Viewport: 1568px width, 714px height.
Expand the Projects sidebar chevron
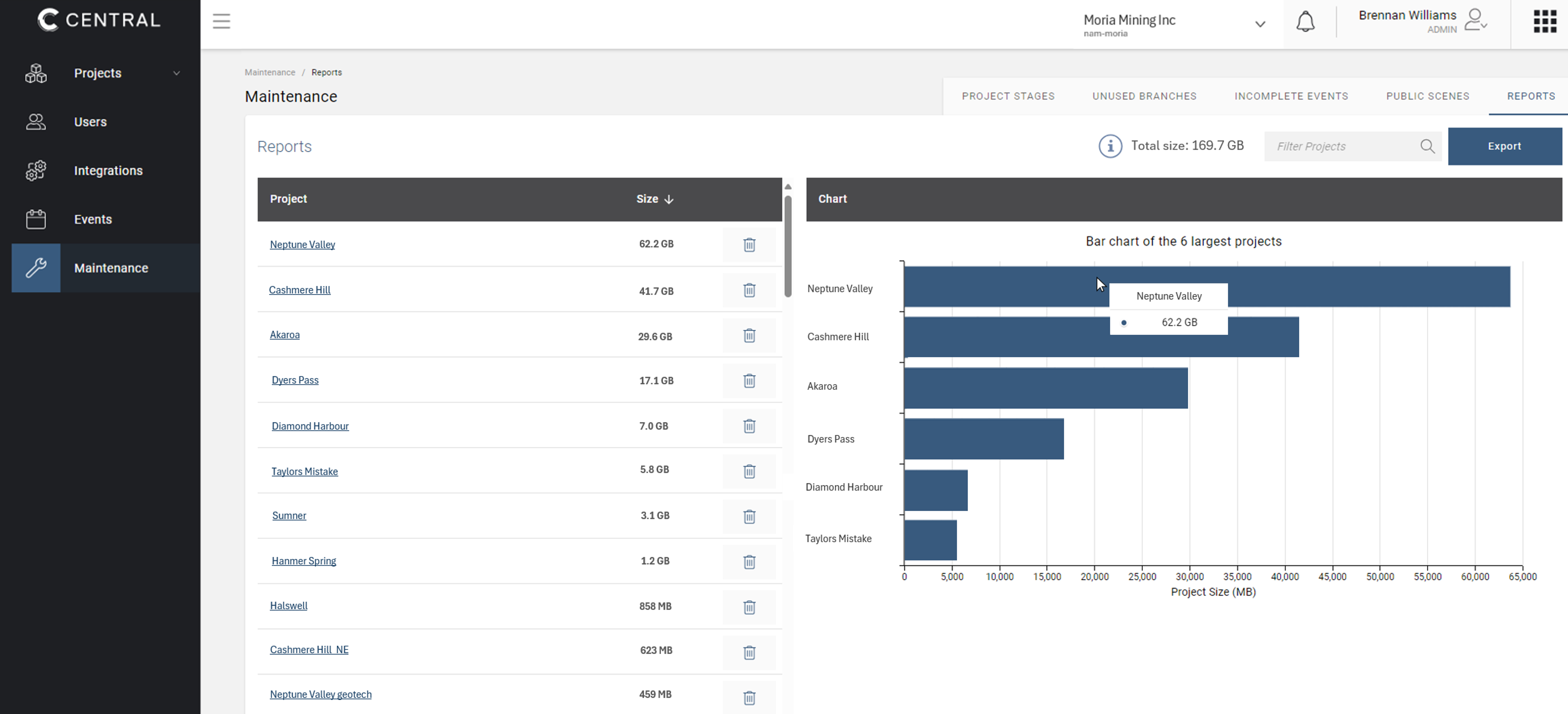[x=177, y=73]
